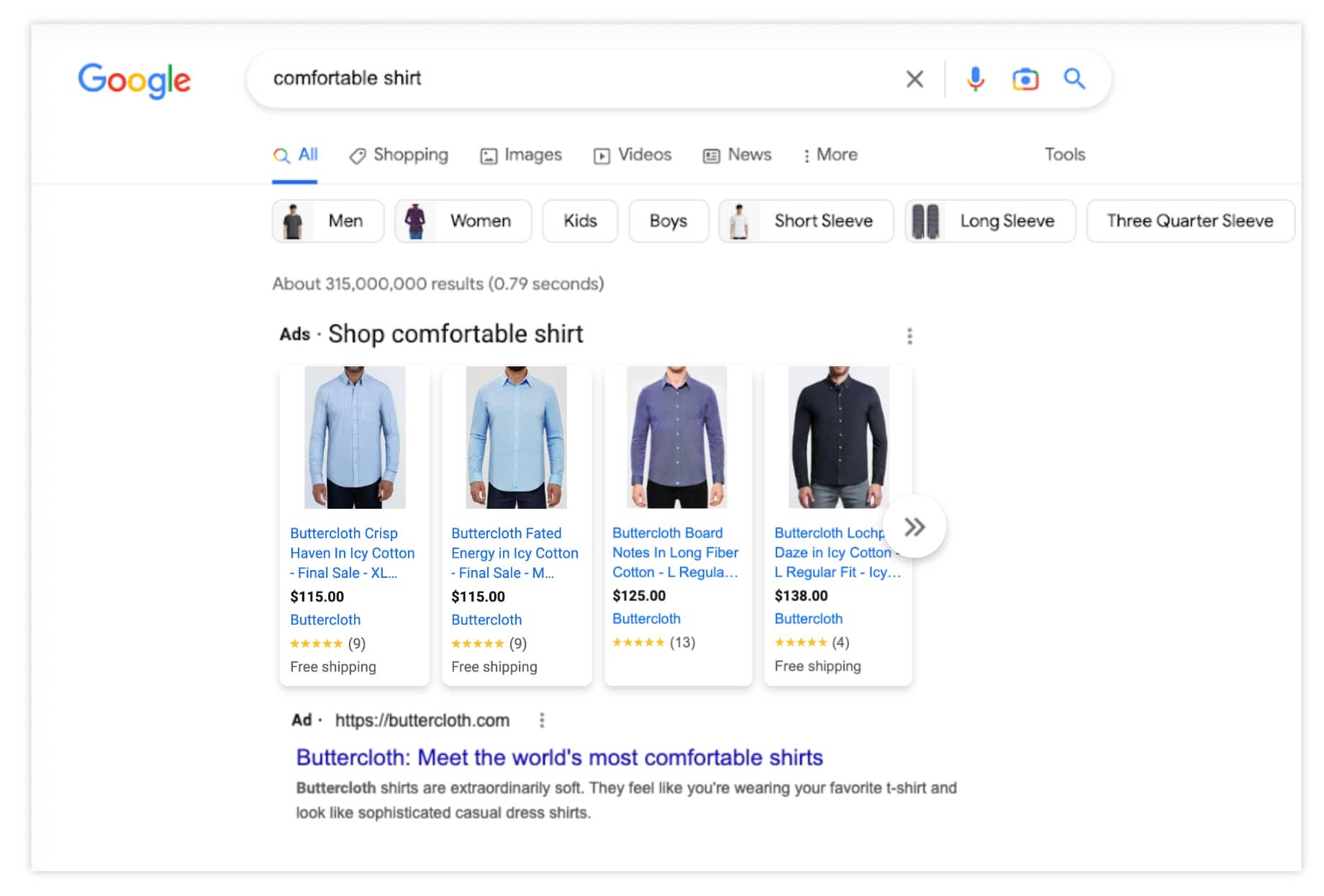
Task: Start voice search with microphone icon
Action: [975, 78]
